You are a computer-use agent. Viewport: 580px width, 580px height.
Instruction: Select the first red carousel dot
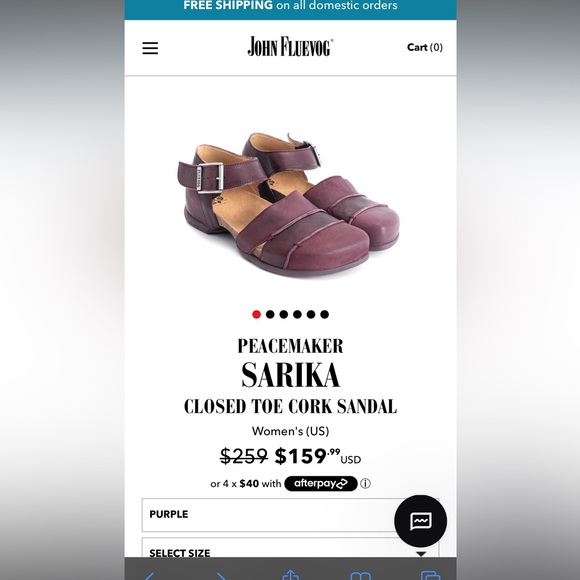(256, 314)
